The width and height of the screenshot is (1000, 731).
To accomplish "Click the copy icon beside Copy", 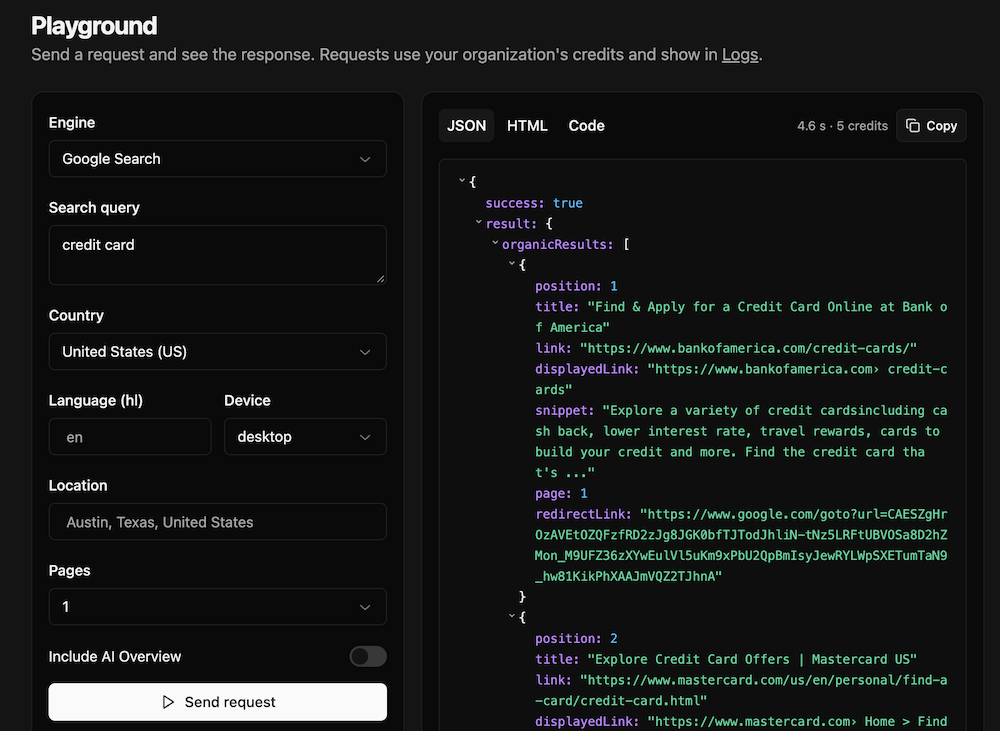I will [x=913, y=126].
